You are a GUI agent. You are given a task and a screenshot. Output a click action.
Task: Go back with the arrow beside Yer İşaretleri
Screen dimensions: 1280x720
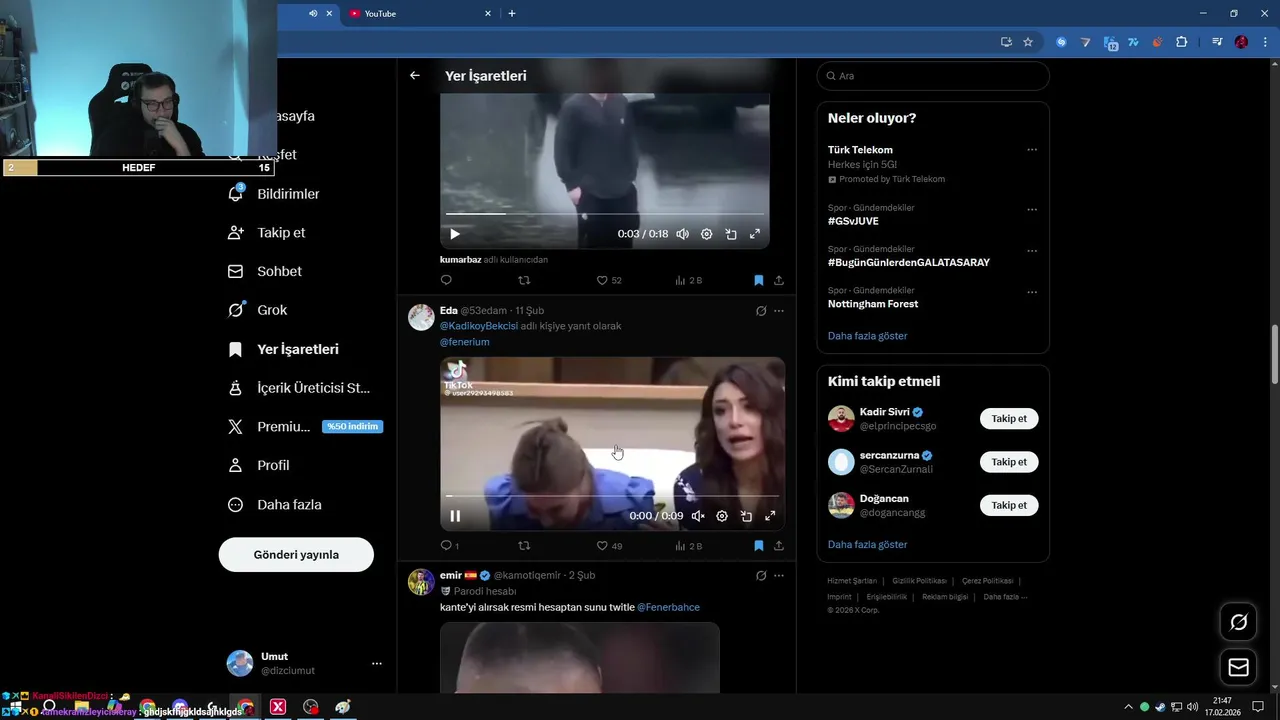click(415, 75)
